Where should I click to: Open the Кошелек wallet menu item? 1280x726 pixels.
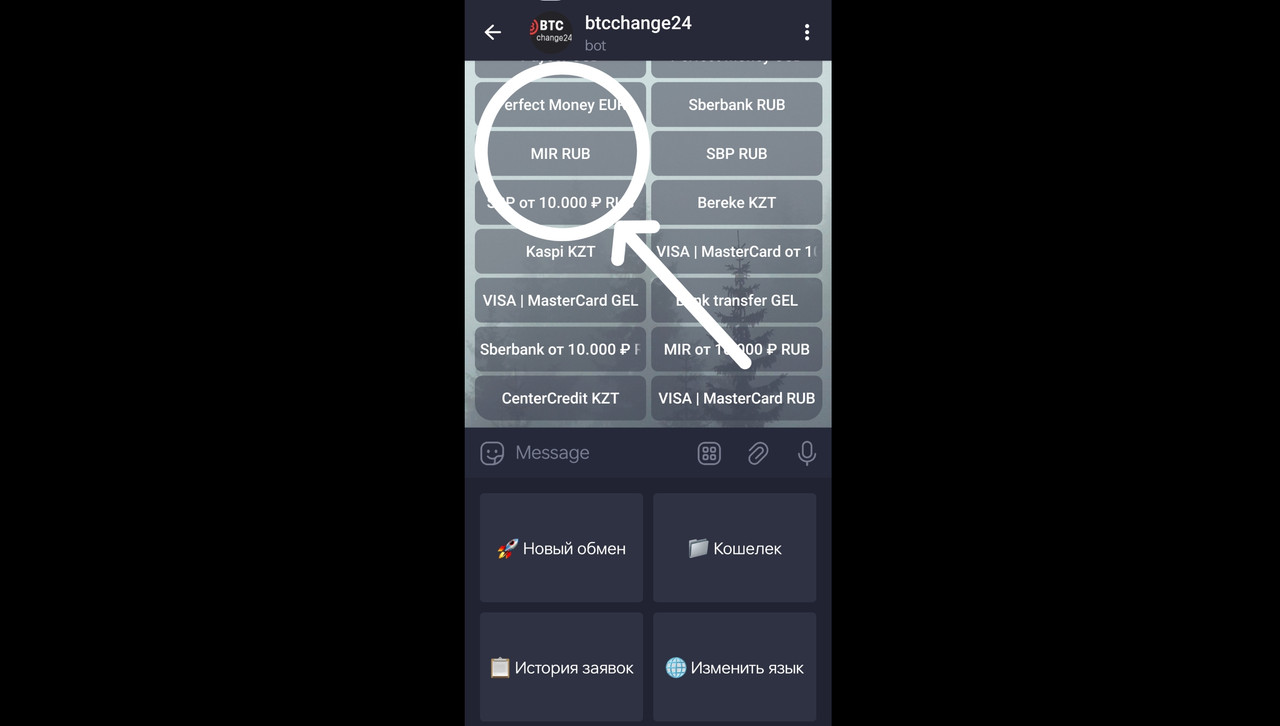[x=735, y=548]
